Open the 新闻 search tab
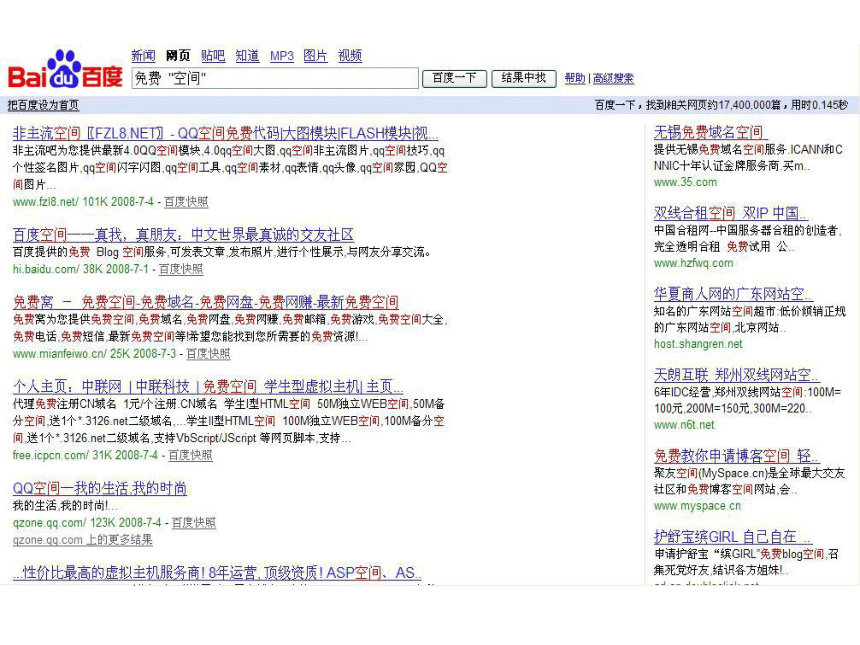The image size is (860, 645). (x=144, y=55)
